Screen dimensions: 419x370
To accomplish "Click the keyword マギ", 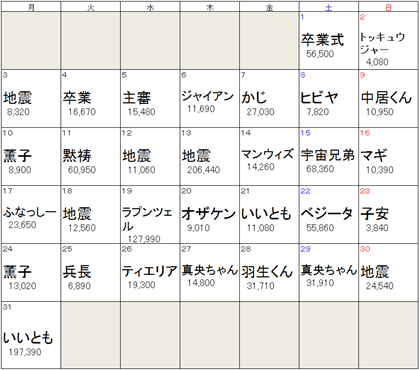I will (374, 156).
